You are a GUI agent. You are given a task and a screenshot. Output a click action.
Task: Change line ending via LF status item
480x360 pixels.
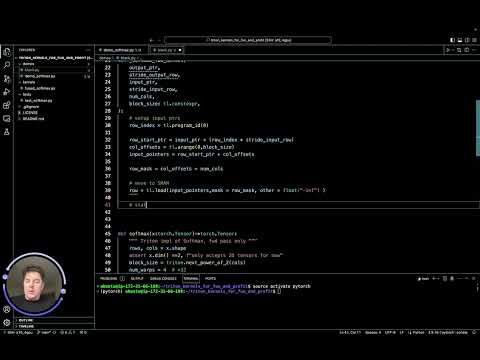point(402,332)
